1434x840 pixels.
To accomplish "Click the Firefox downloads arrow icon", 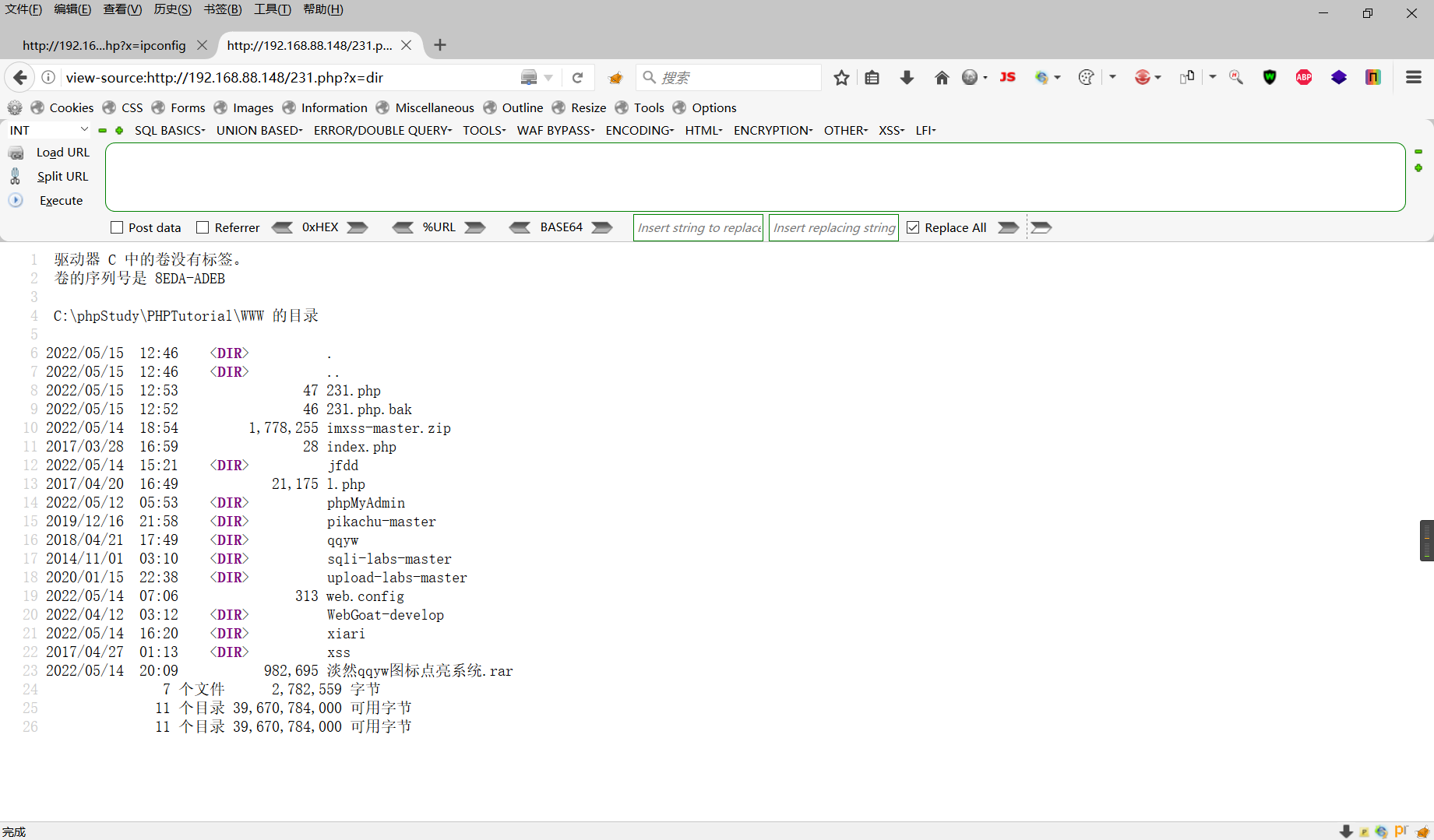I will coord(906,77).
